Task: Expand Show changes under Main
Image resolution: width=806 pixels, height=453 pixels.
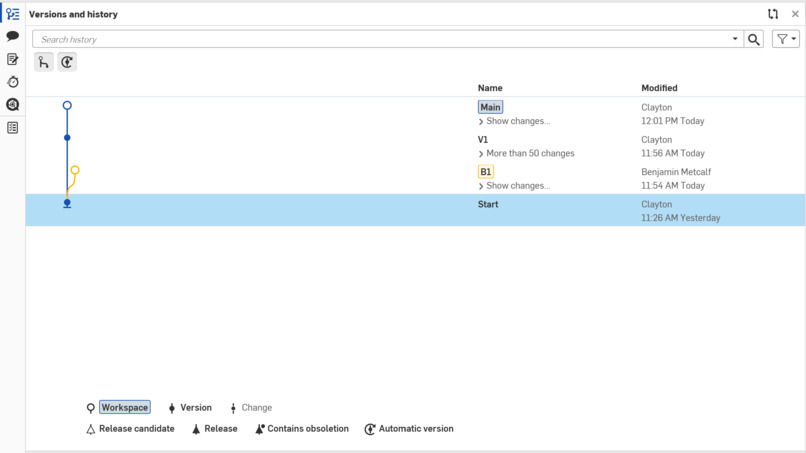Action: click(514, 121)
